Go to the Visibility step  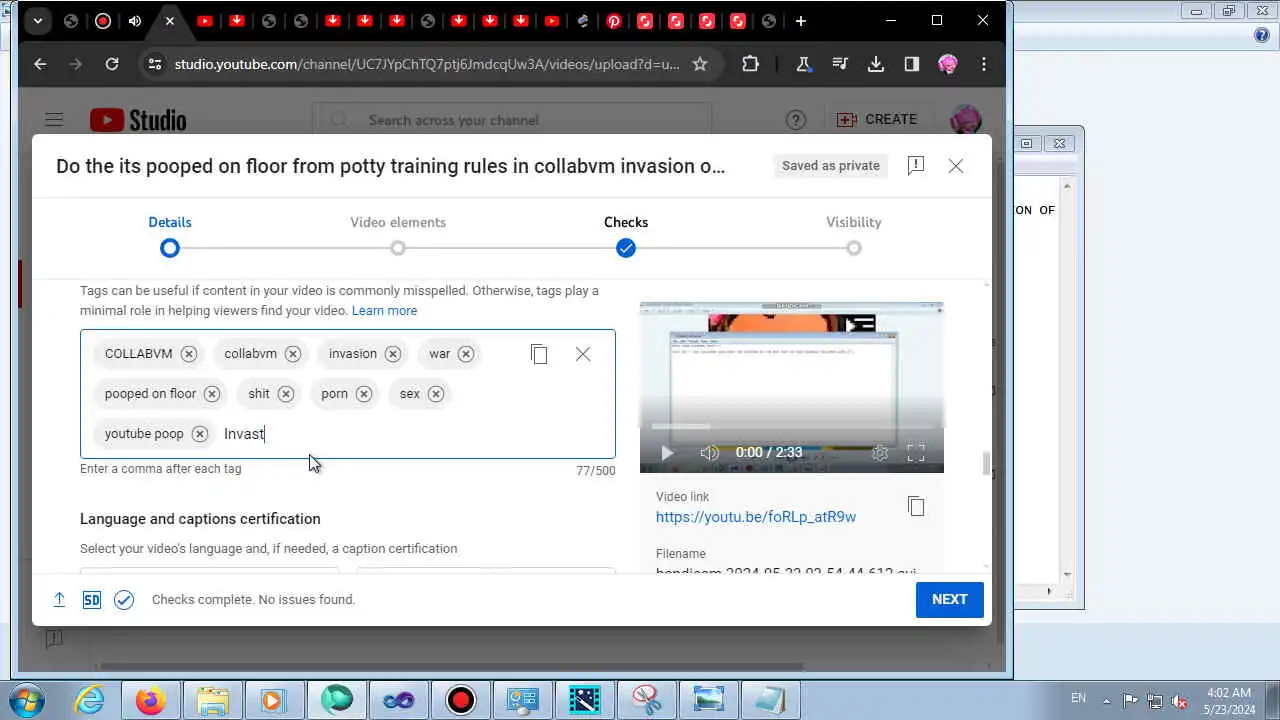coord(854,236)
